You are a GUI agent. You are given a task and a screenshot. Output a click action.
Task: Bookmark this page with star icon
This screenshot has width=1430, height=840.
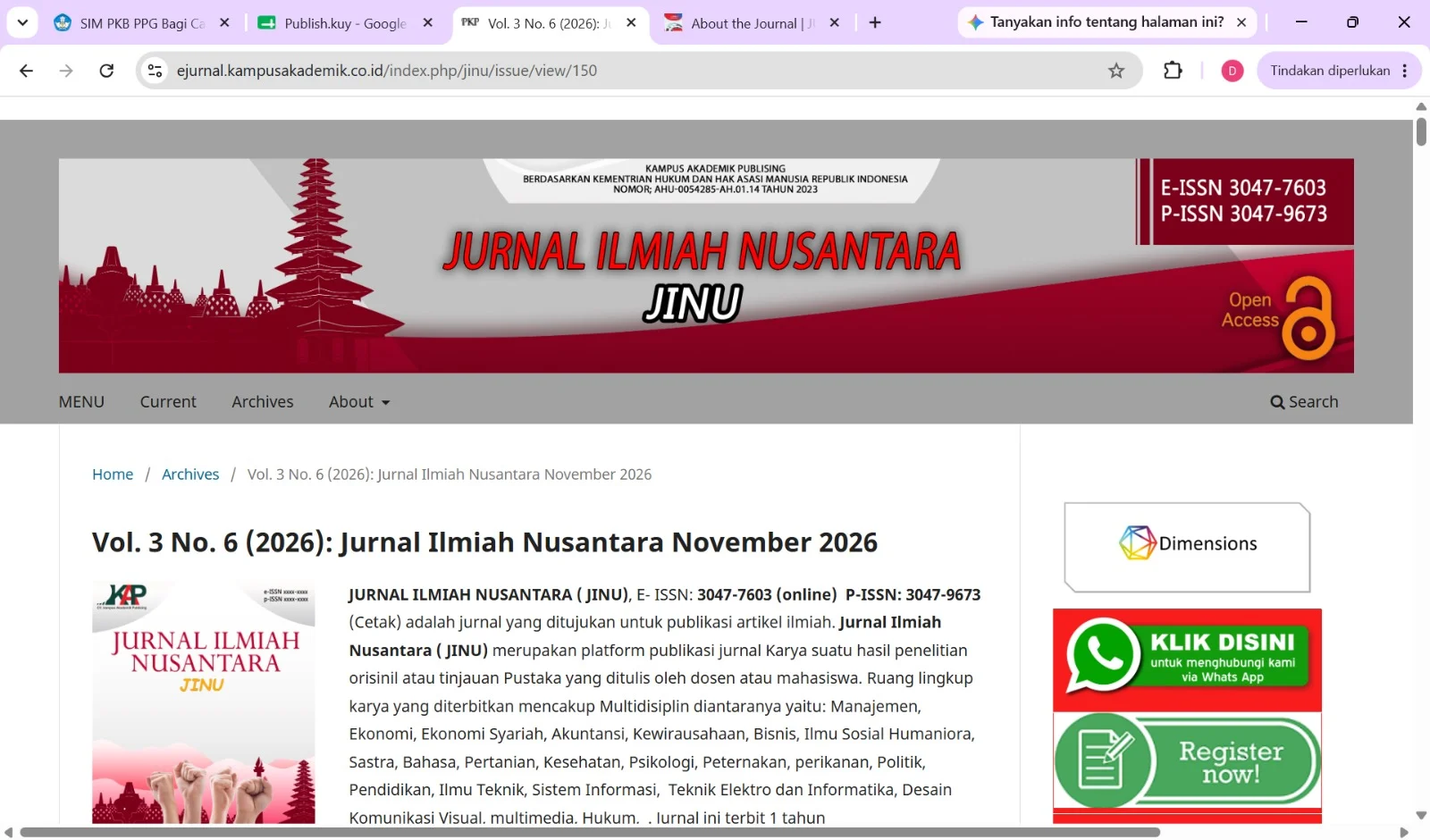[1116, 71]
